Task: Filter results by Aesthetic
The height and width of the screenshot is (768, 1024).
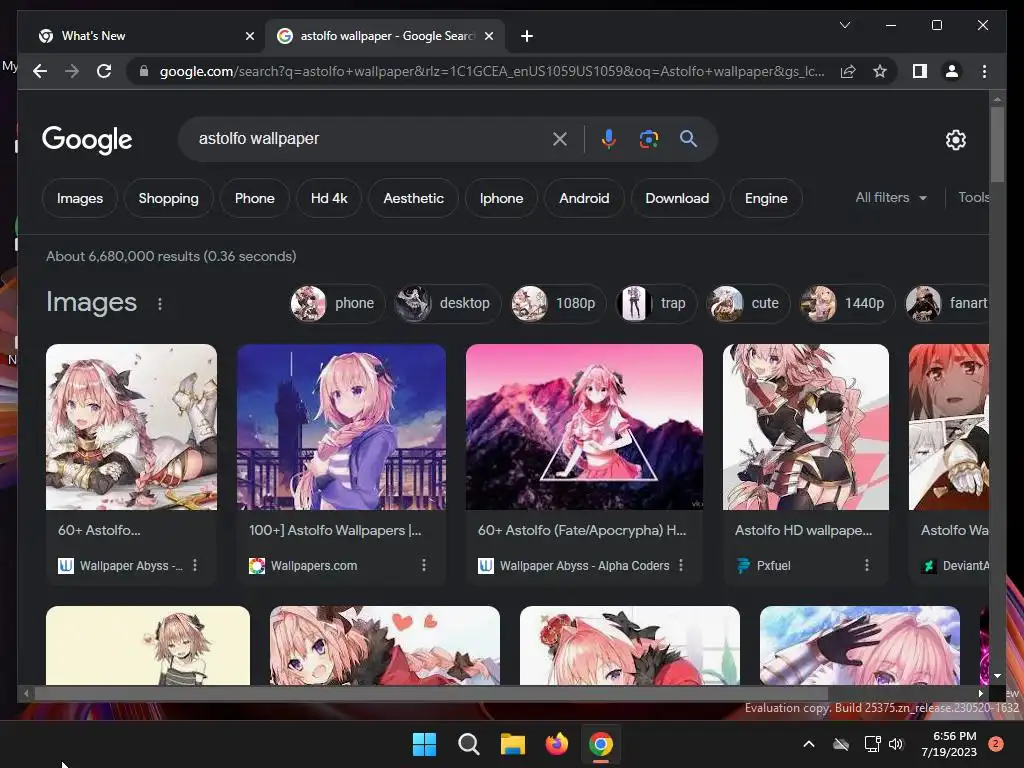Action: (413, 198)
